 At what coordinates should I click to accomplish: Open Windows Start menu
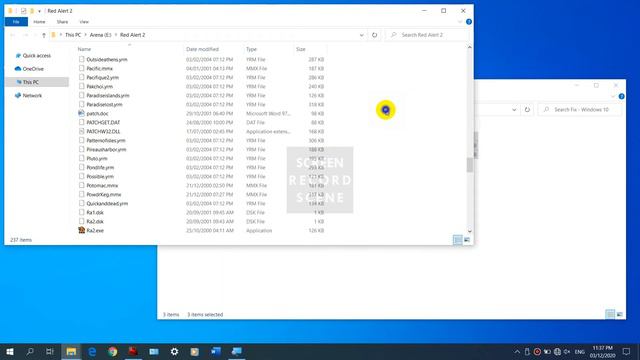tap(10, 351)
